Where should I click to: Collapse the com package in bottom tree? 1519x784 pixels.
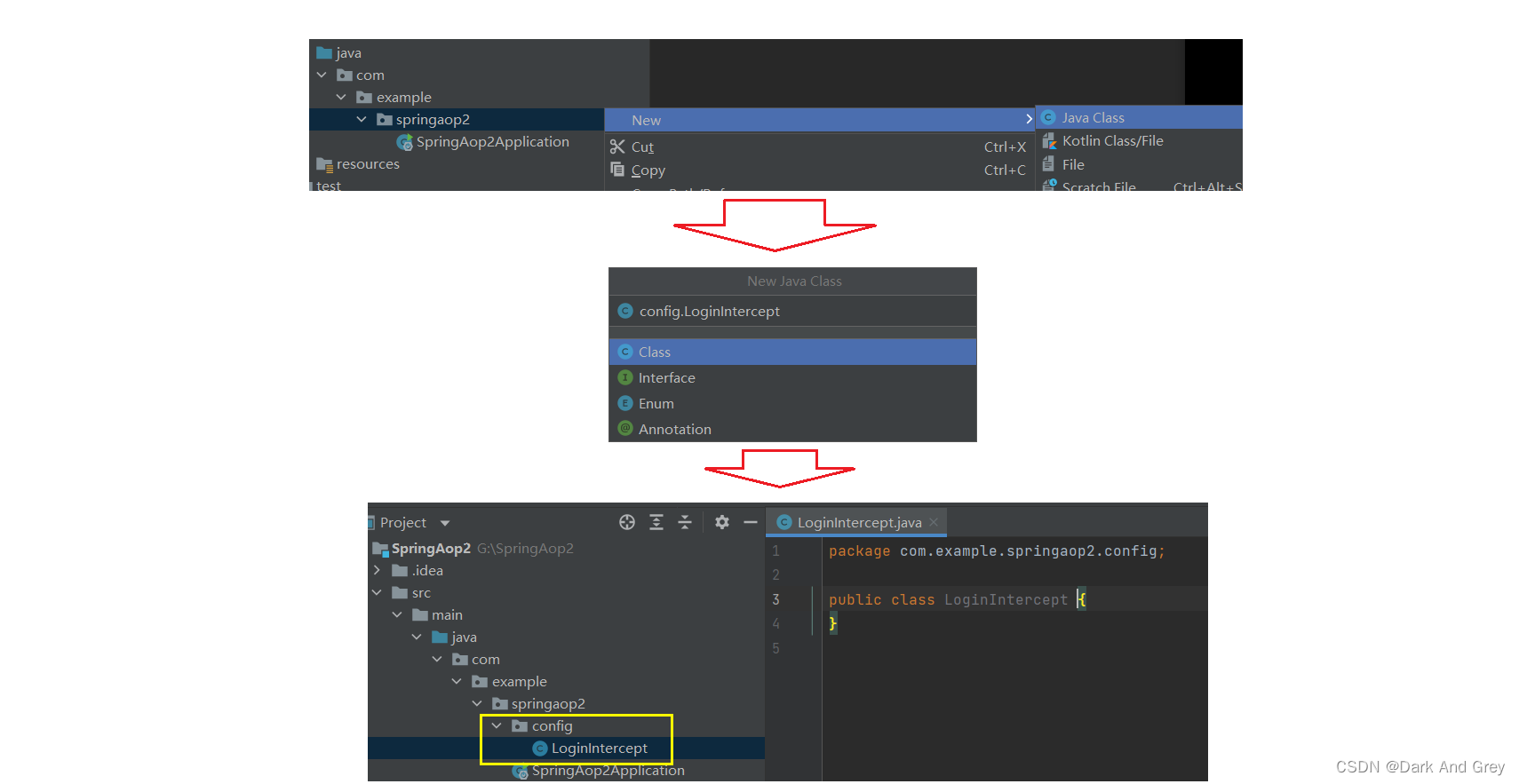click(437, 659)
